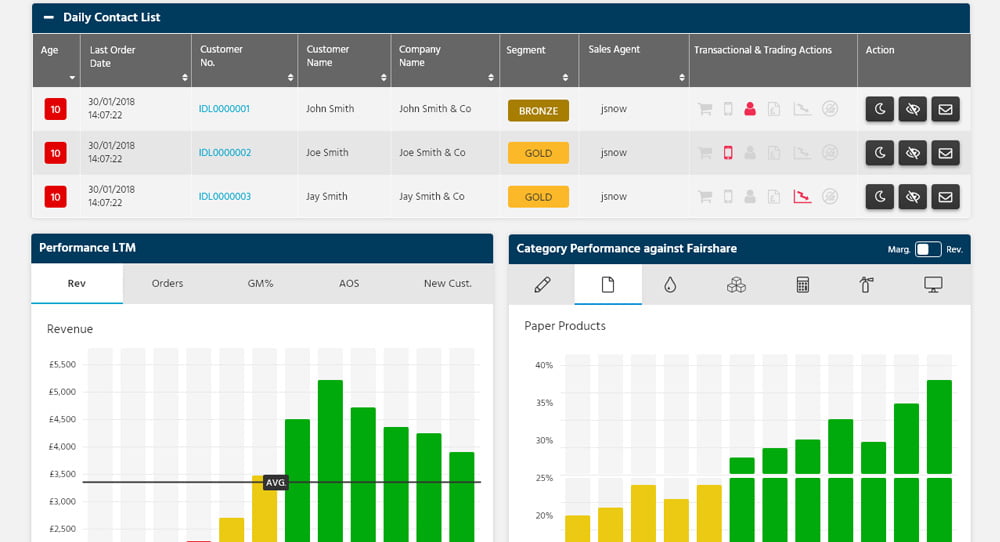Select the stacked boxes category icon

[736, 285]
